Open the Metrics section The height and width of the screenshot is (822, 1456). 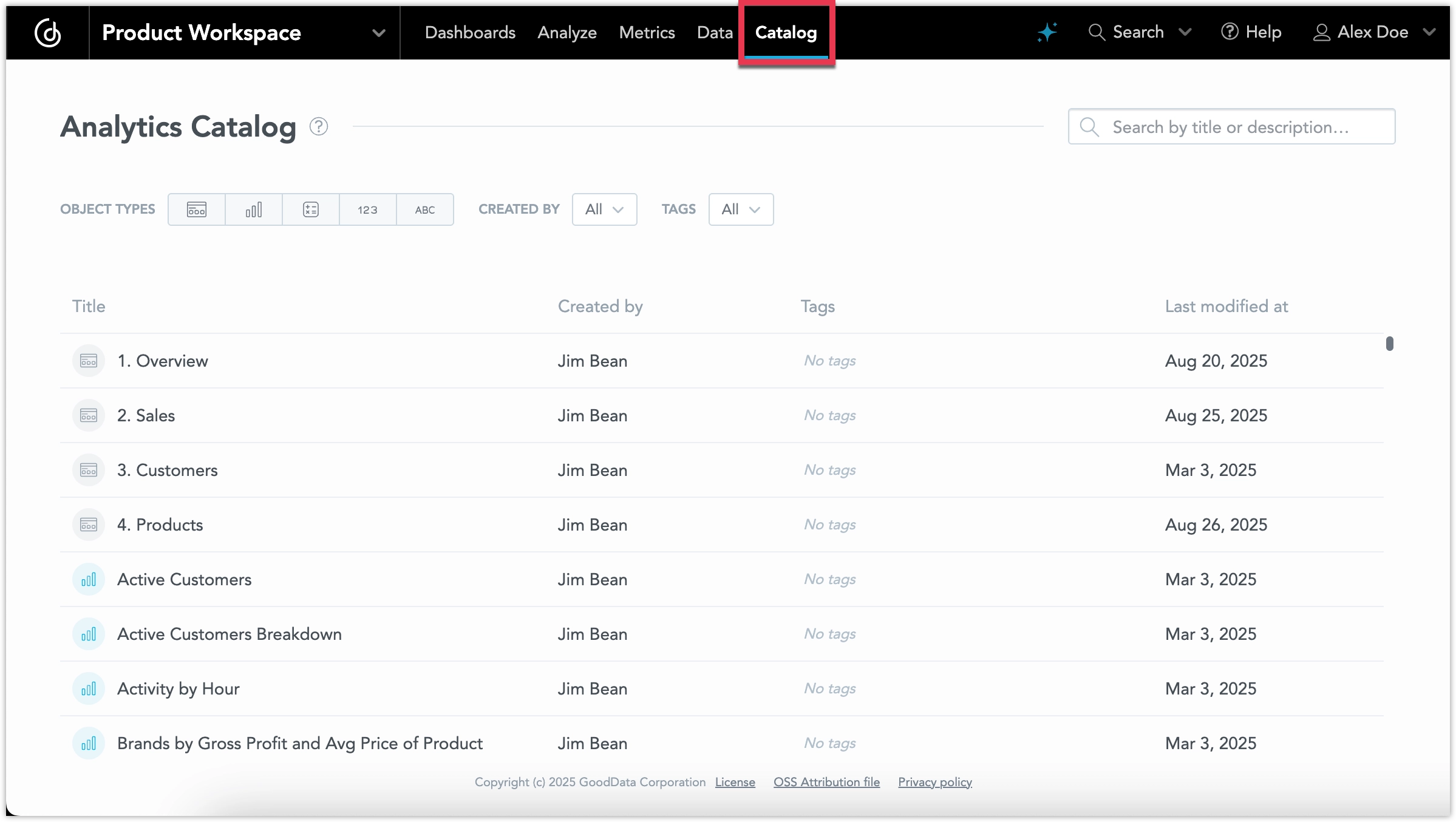point(647,32)
